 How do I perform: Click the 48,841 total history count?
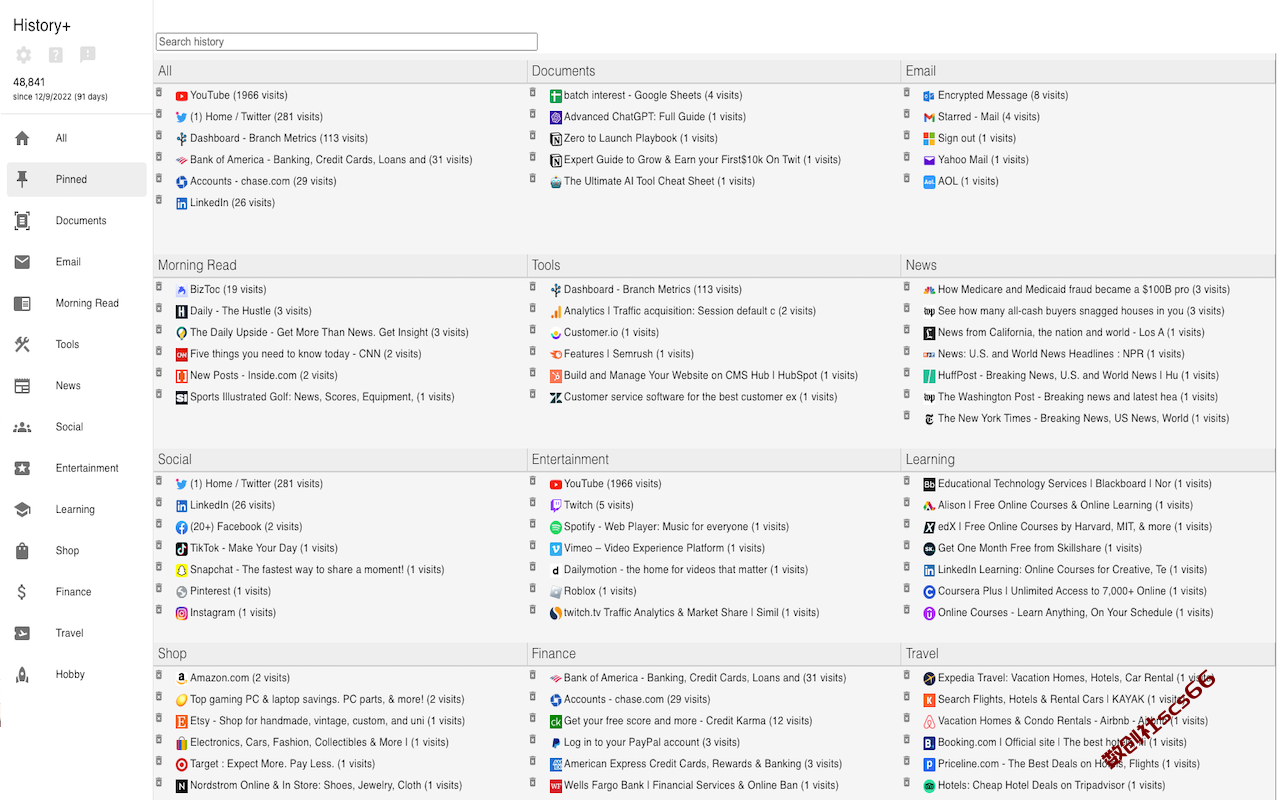click(x=29, y=82)
